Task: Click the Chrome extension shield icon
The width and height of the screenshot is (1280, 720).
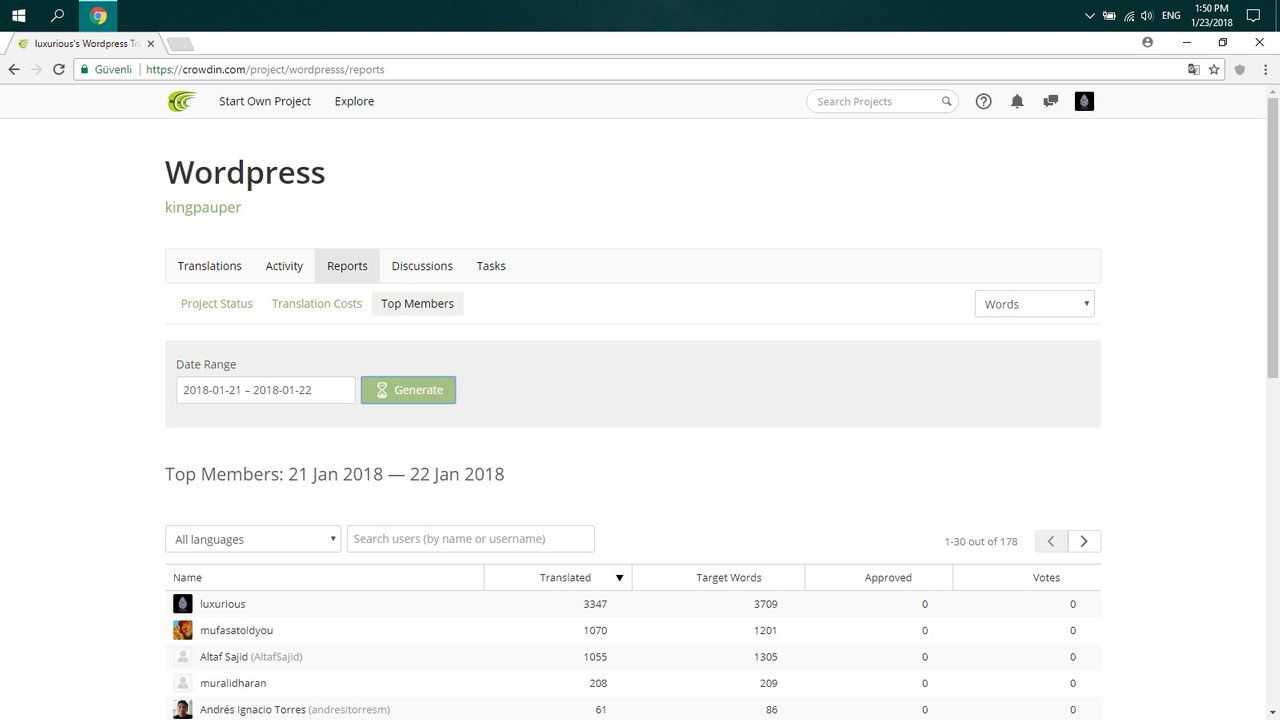Action: coord(1240,69)
